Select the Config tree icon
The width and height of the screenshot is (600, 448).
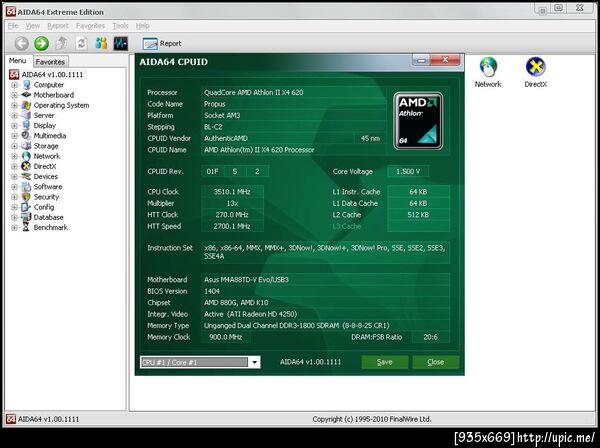click(26, 207)
